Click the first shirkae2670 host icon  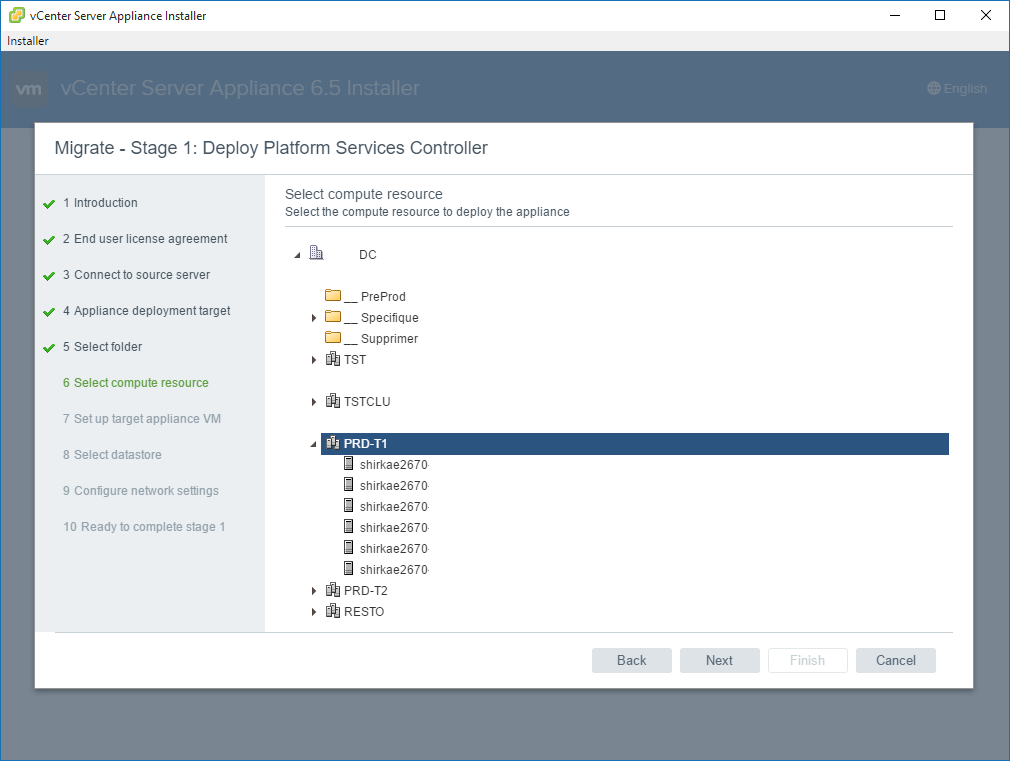[349, 464]
